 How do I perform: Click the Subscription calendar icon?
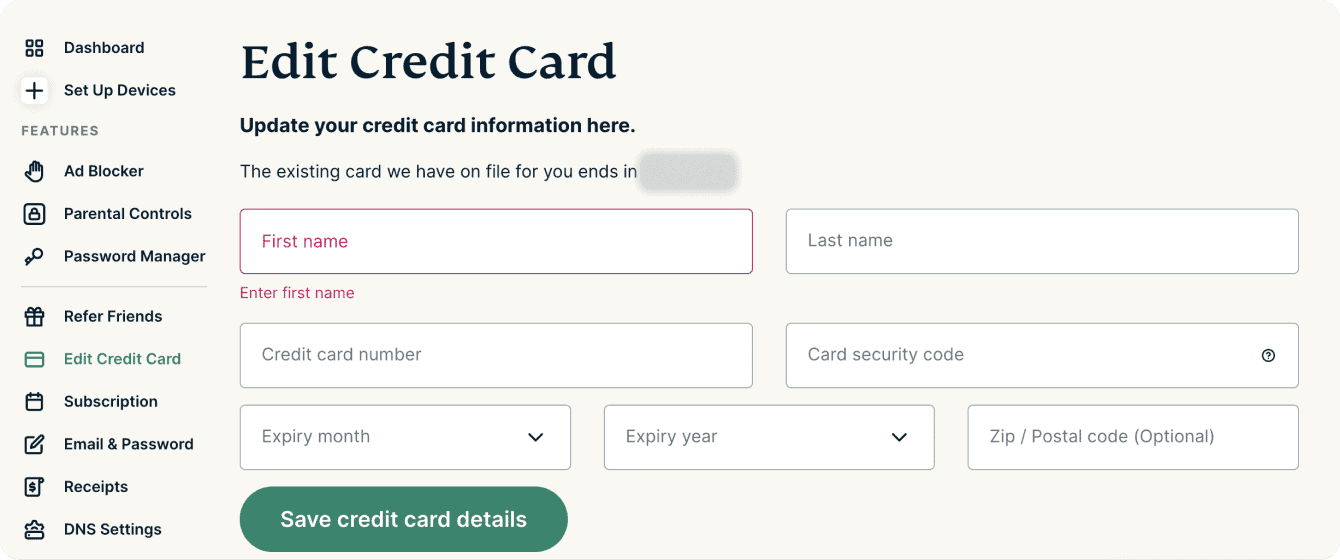pyautogui.click(x=34, y=402)
